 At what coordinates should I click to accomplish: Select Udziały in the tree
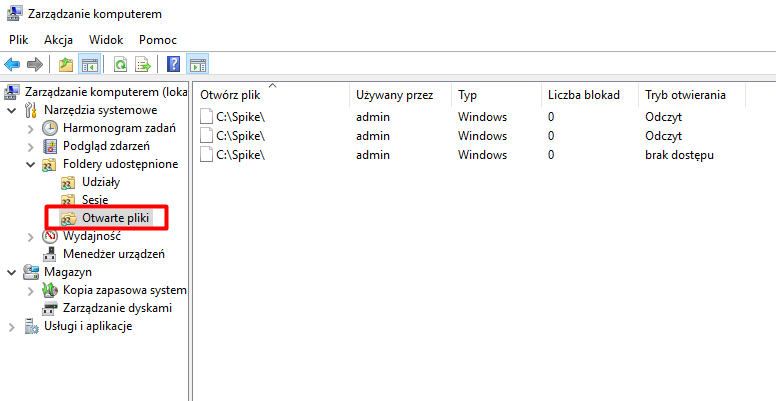(x=100, y=182)
